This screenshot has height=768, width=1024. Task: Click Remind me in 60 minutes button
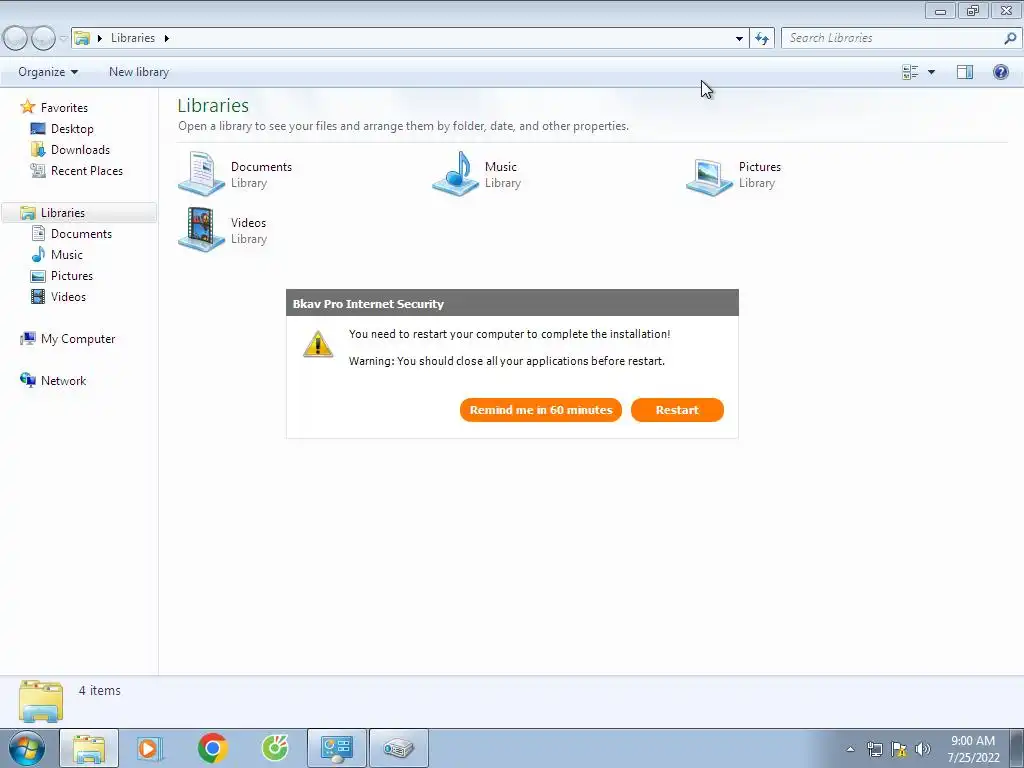pos(541,410)
